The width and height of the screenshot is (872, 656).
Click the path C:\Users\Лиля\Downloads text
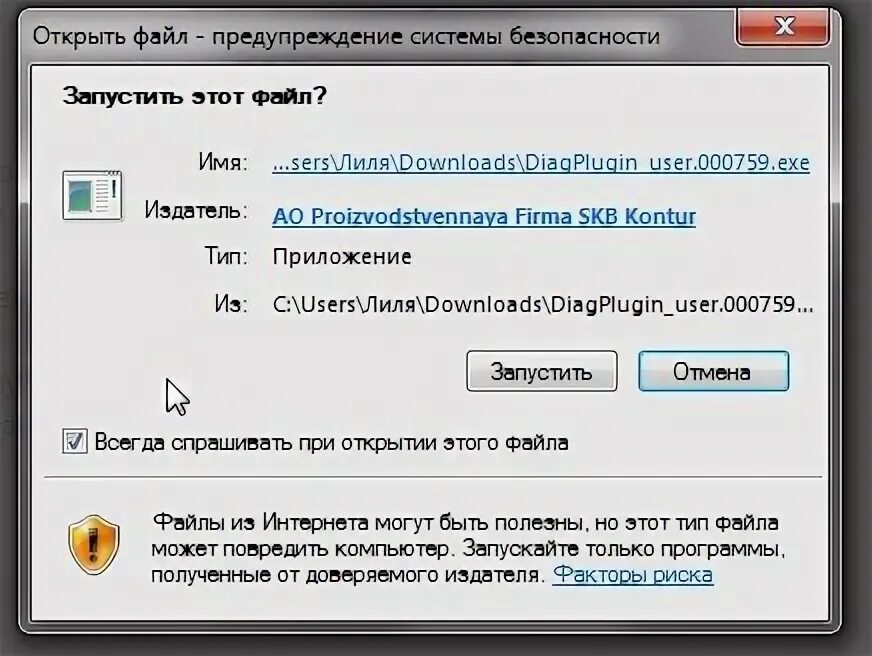(543, 305)
